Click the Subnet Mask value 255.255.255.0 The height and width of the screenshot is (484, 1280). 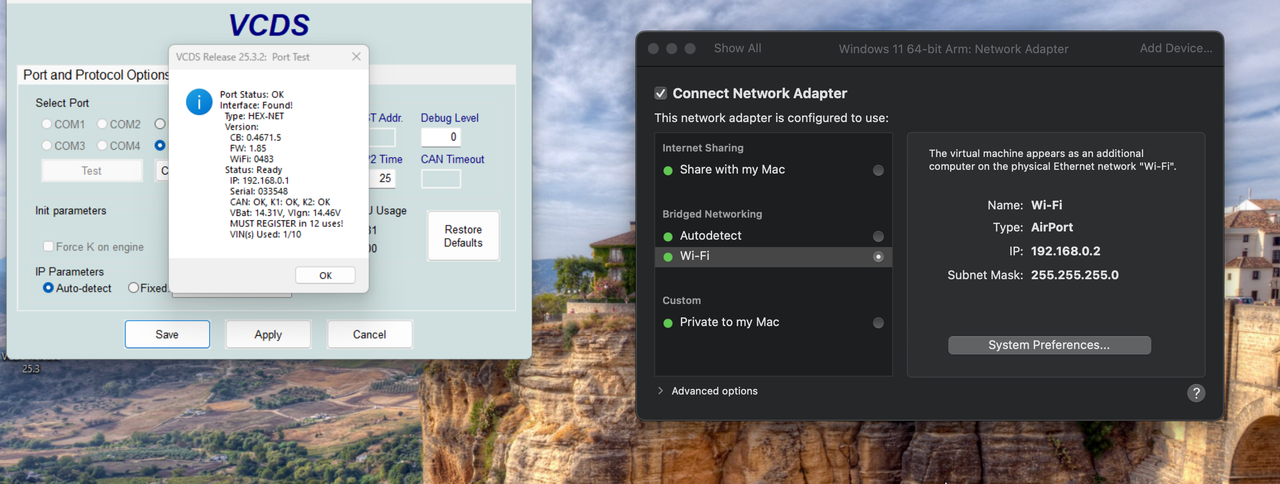pyautogui.click(x=1075, y=275)
